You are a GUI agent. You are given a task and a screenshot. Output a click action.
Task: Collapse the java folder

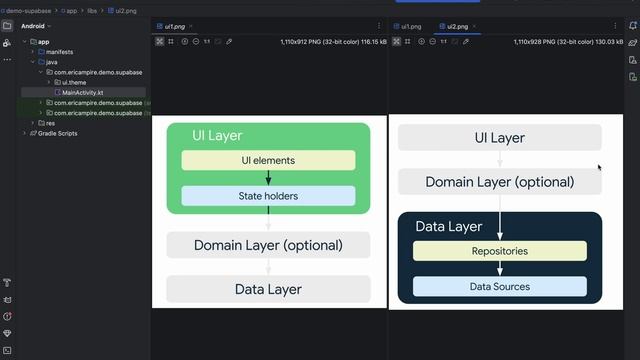click(x=33, y=62)
